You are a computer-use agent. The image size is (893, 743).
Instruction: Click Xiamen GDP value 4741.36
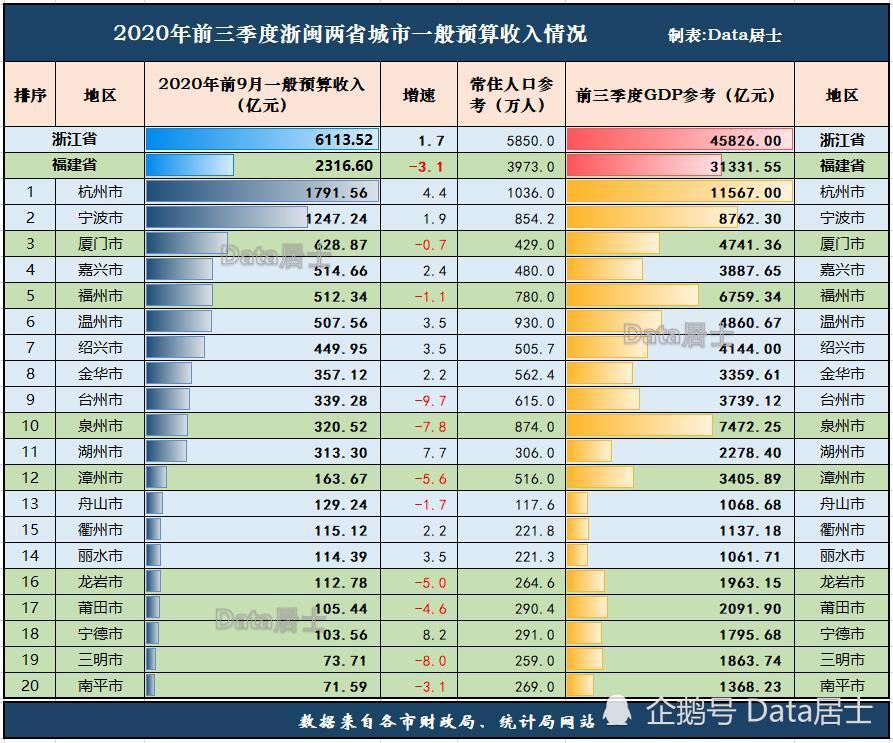(x=750, y=245)
